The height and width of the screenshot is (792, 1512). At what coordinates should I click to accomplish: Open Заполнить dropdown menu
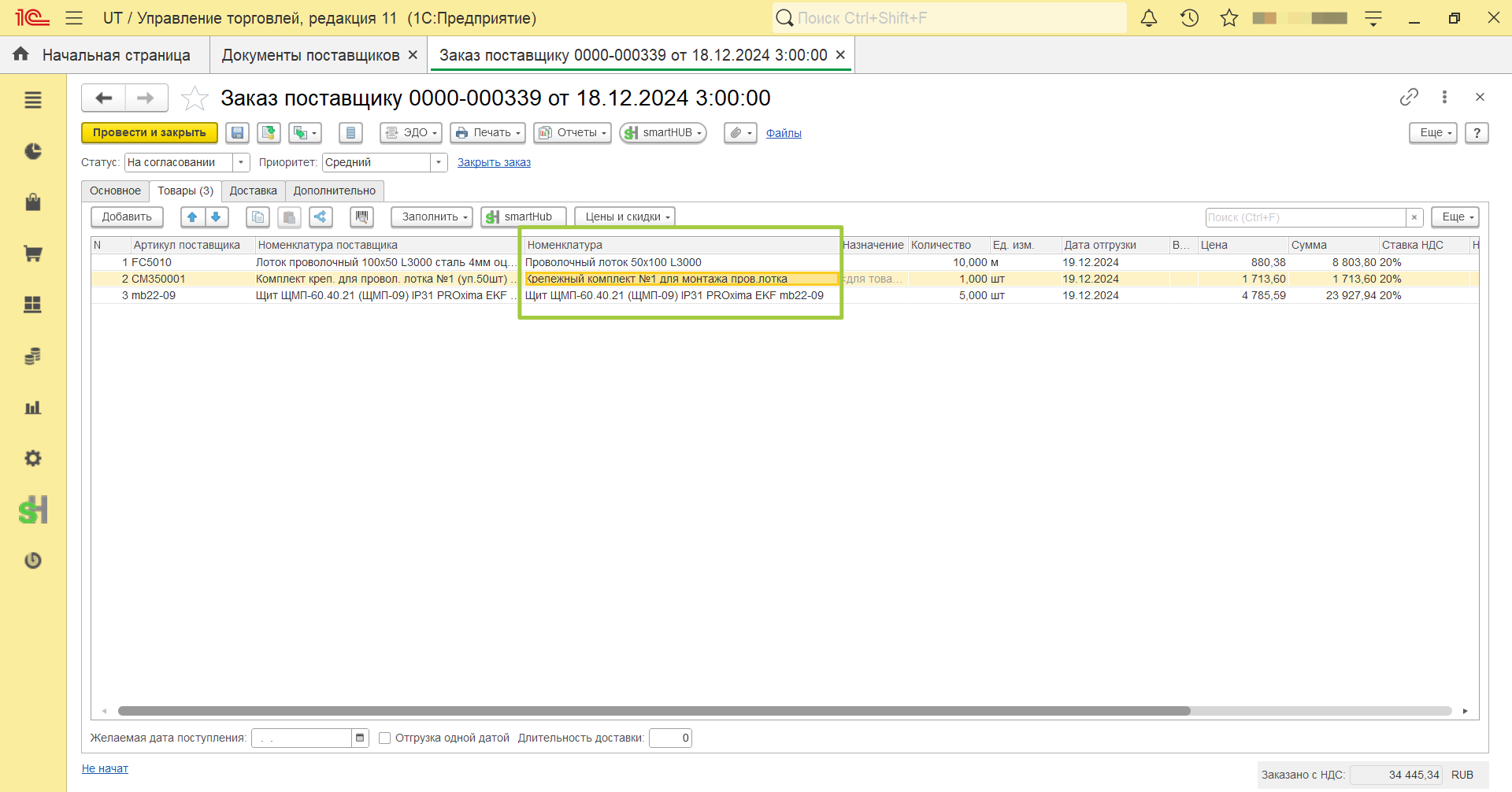[432, 217]
